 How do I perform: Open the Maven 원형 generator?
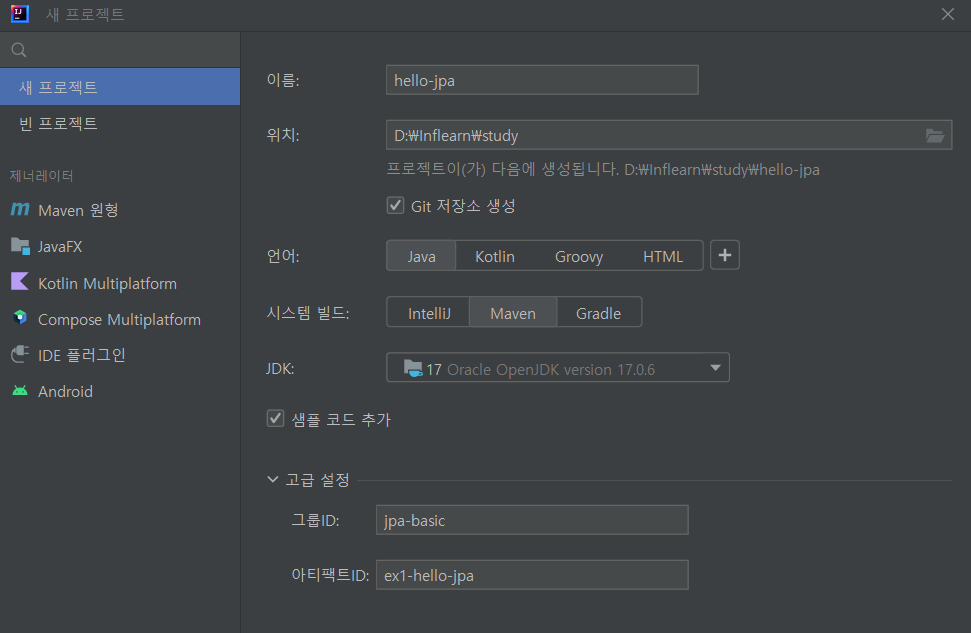pyautogui.click(x=120, y=210)
